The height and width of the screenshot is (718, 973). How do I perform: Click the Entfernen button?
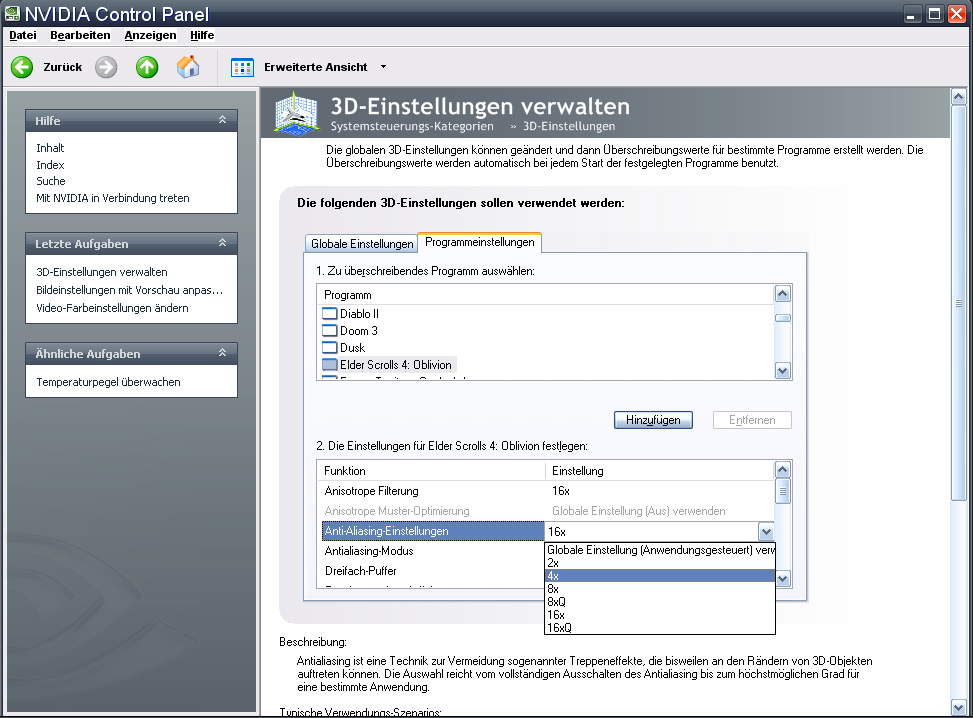pyautogui.click(x=752, y=420)
